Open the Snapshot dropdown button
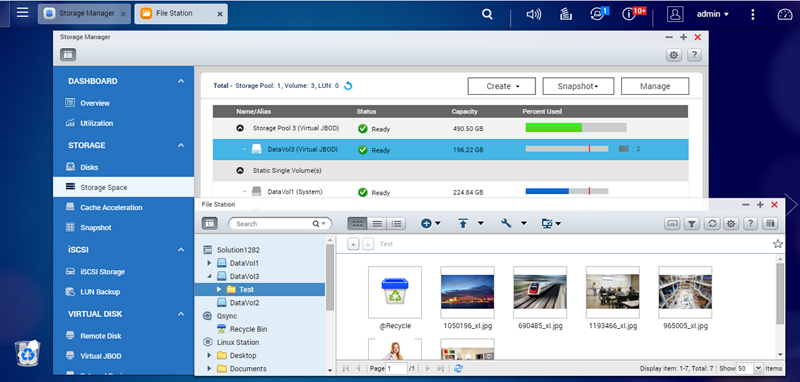The image size is (800, 382). [x=578, y=86]
